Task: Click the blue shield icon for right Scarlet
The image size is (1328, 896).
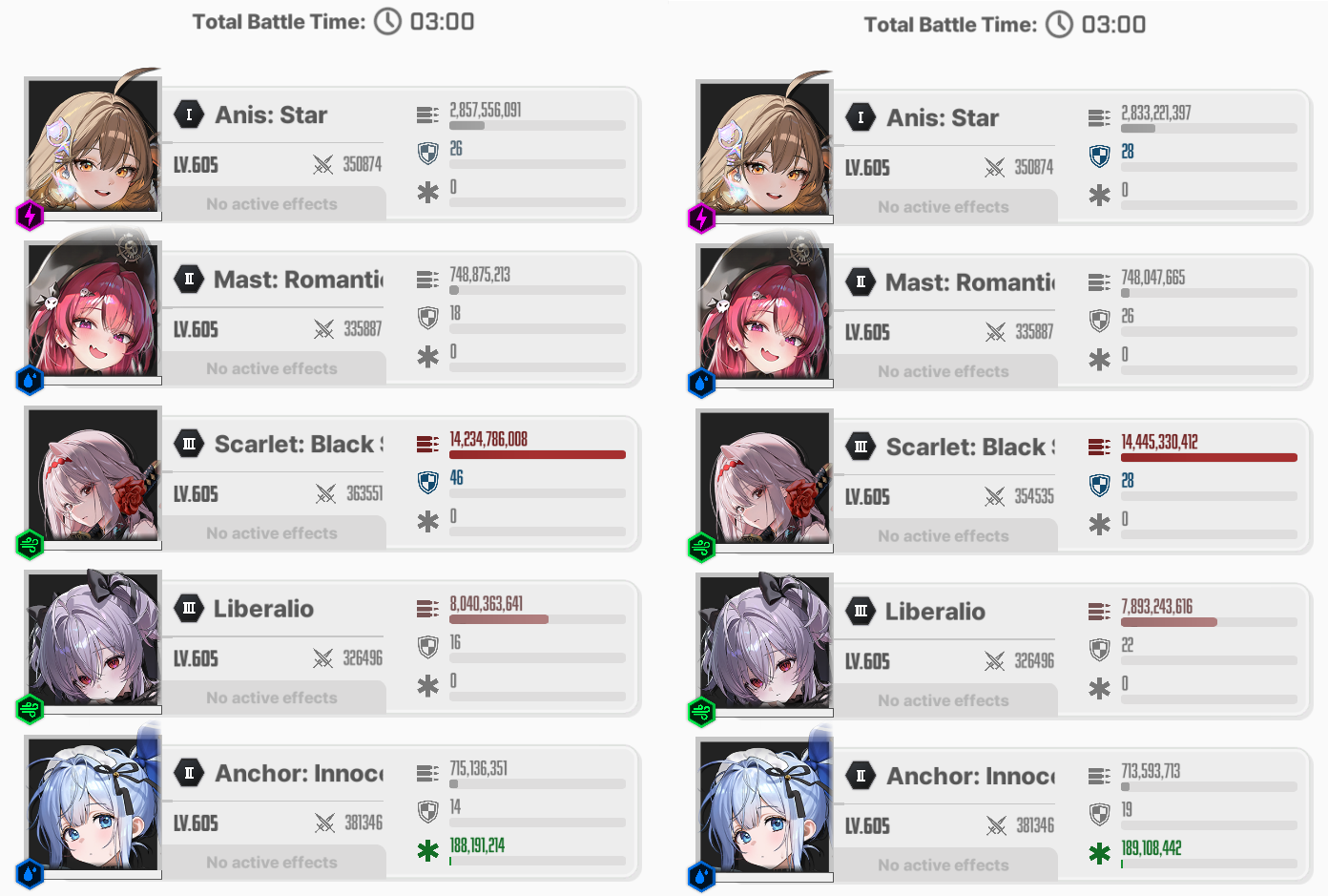Action: [x=1099, y=485]
